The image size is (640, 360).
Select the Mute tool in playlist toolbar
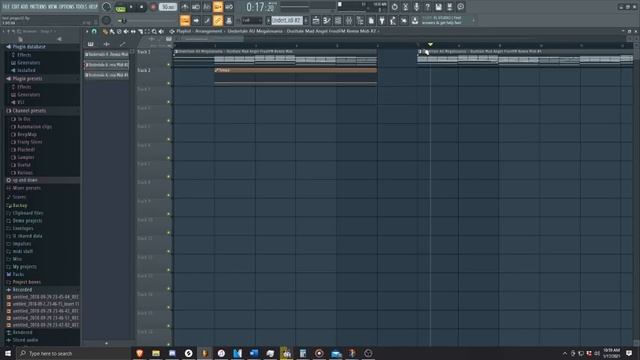tap(126, 31)
